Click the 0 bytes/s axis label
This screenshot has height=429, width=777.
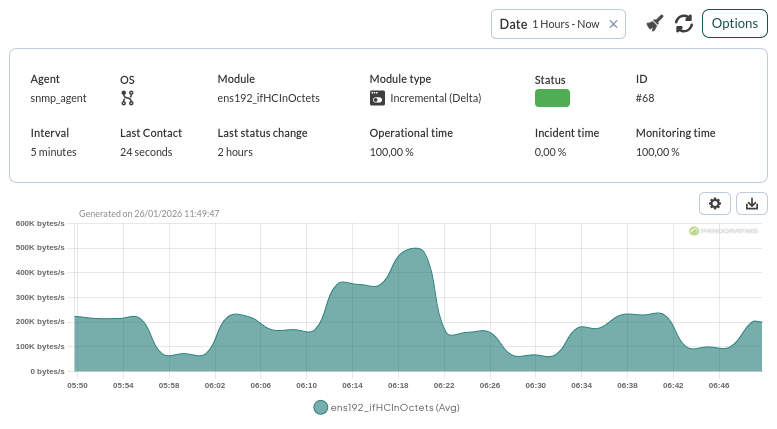[x=48, y=371]
